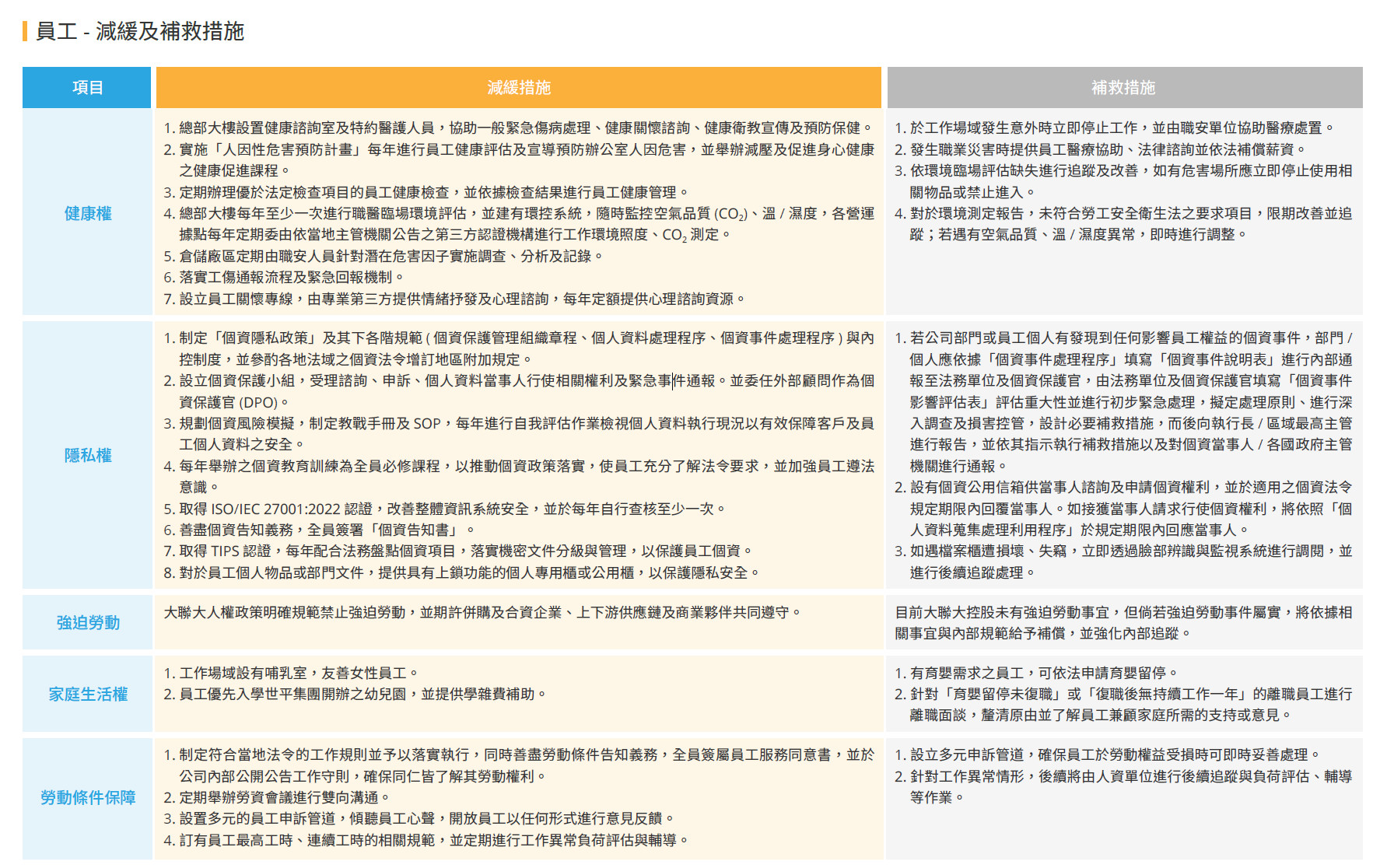Select the orange 減緩措施 column header
Viewport: 1380px width, 868px height.
[x=518, y=87]
